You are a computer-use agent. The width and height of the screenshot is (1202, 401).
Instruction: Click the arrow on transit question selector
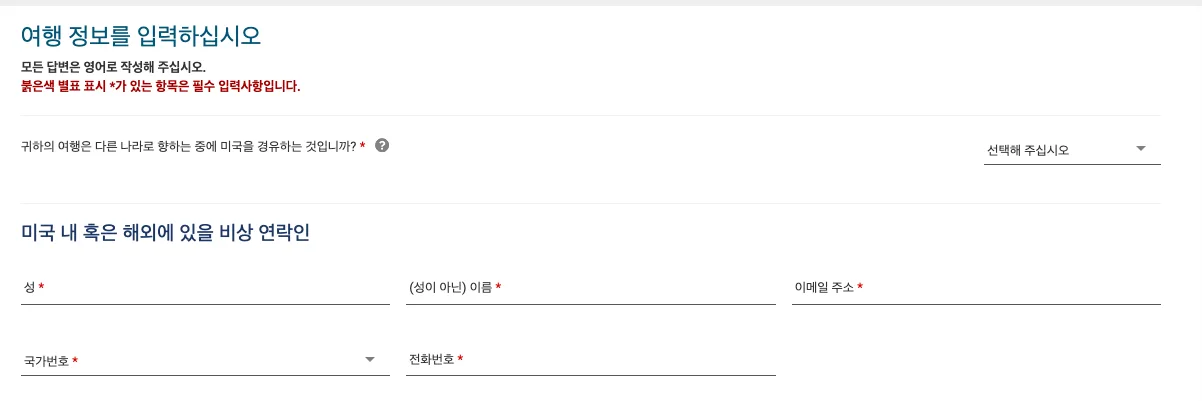(1141, 150)
